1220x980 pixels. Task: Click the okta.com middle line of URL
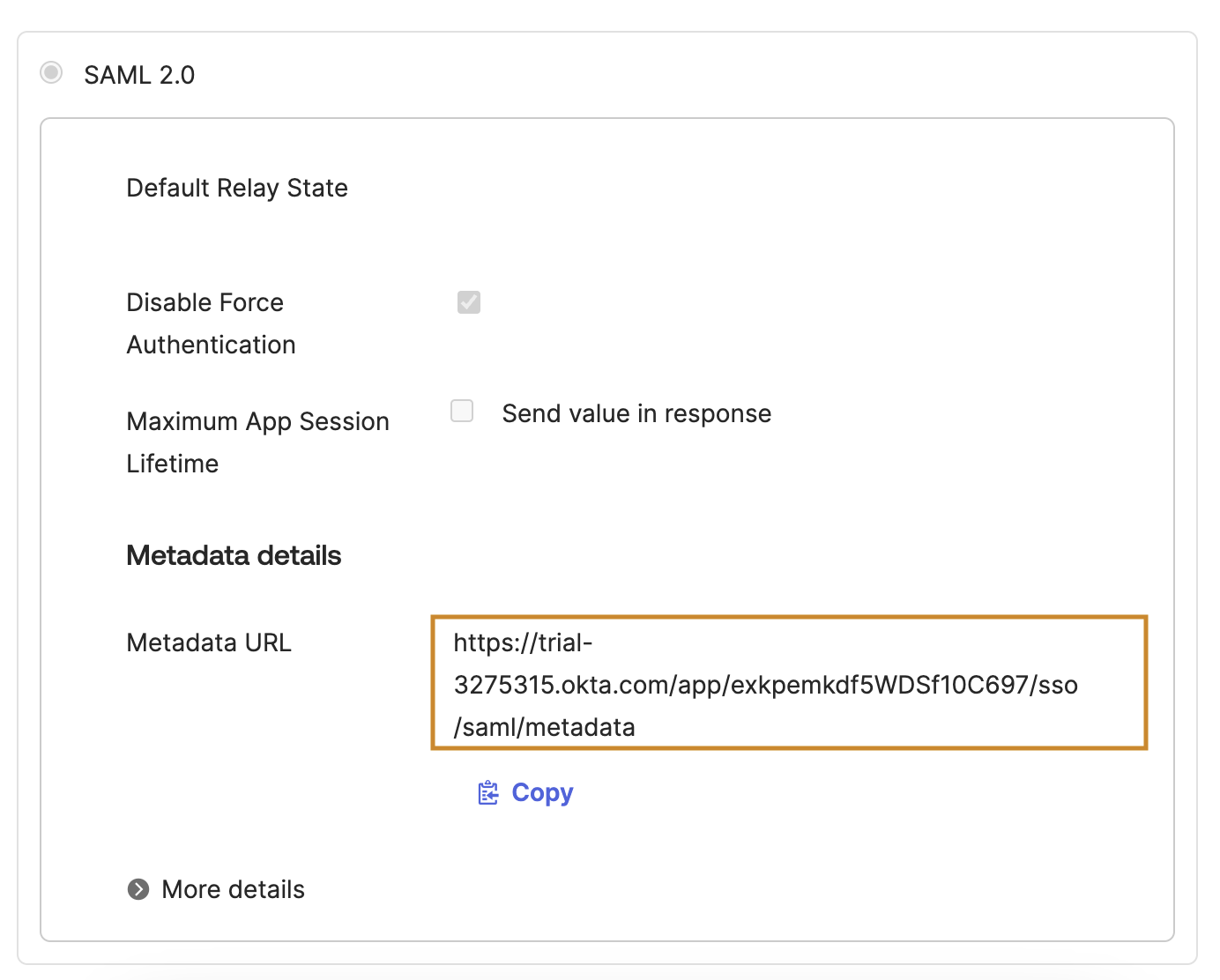point(765,685)
